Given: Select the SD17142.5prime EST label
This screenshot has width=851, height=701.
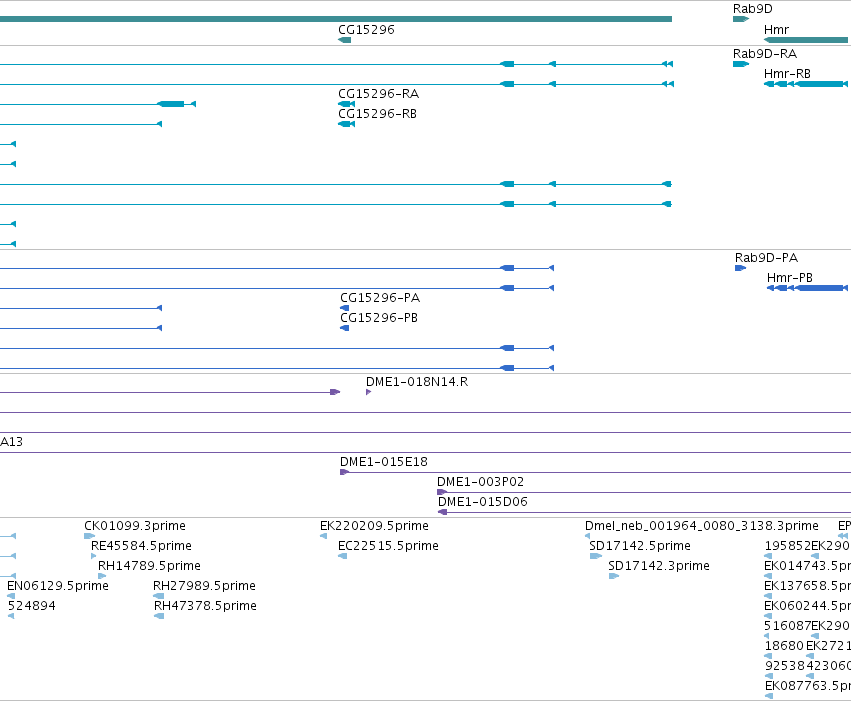Looking at the screenshot, I should pyautogui.click(x=640, y=546).
